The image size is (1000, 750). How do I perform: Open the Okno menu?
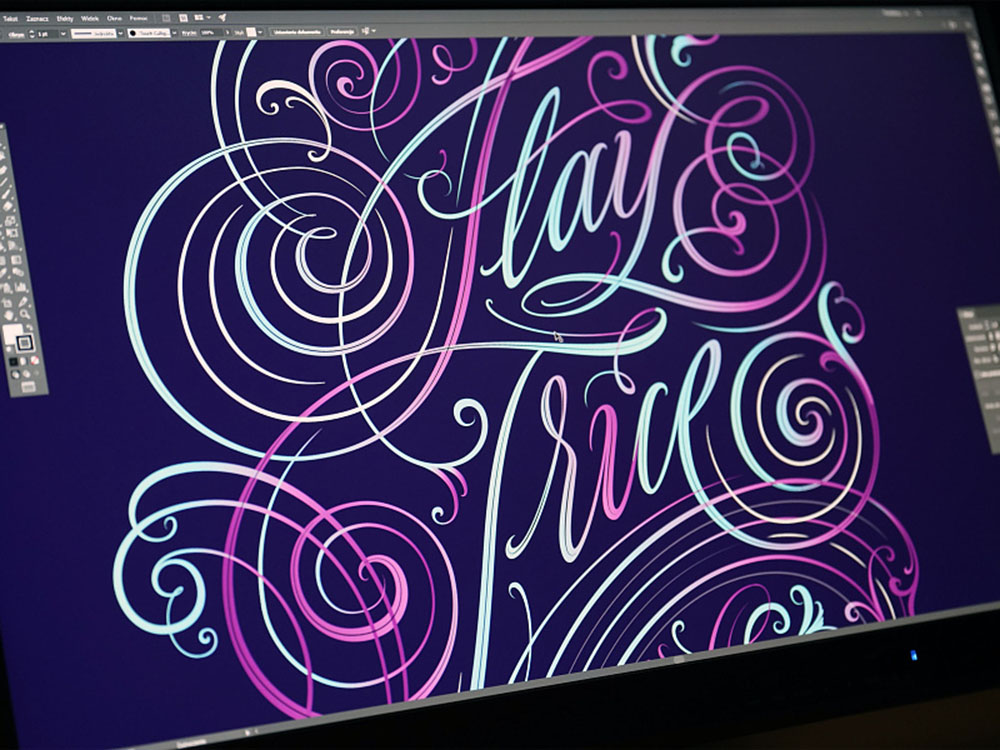click(114, 18)
